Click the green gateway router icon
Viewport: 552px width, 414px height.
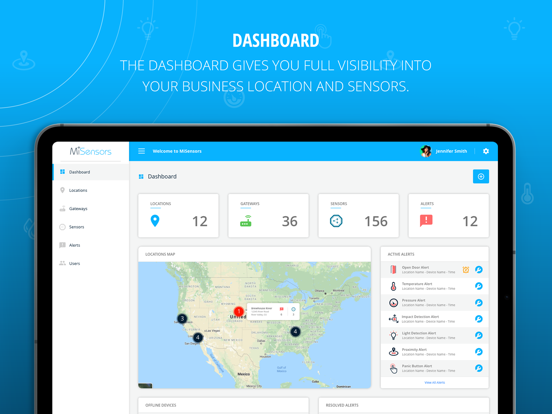click(x=246, y=221)
